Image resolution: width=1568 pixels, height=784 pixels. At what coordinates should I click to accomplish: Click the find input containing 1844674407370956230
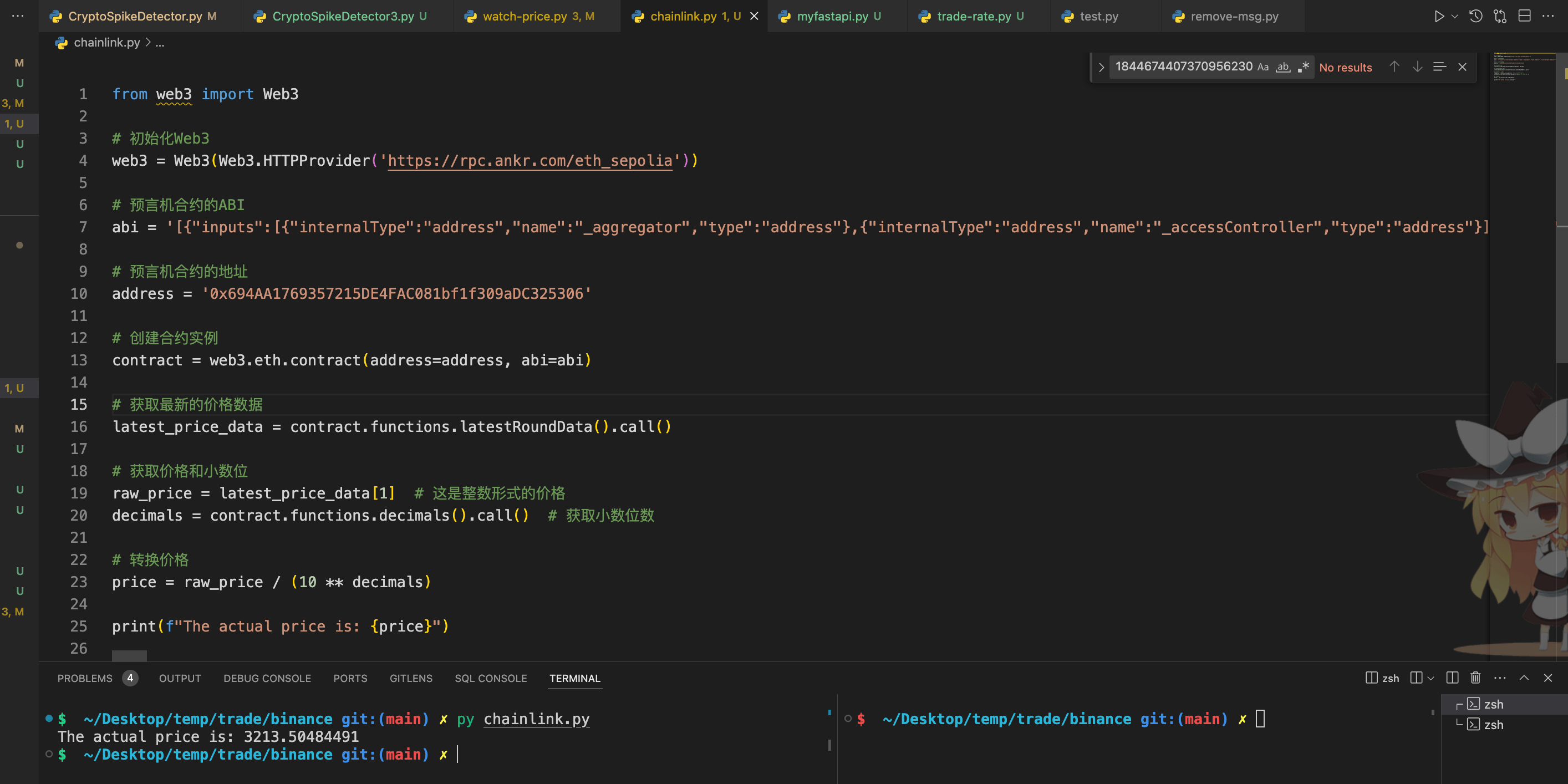(1184, 67)
